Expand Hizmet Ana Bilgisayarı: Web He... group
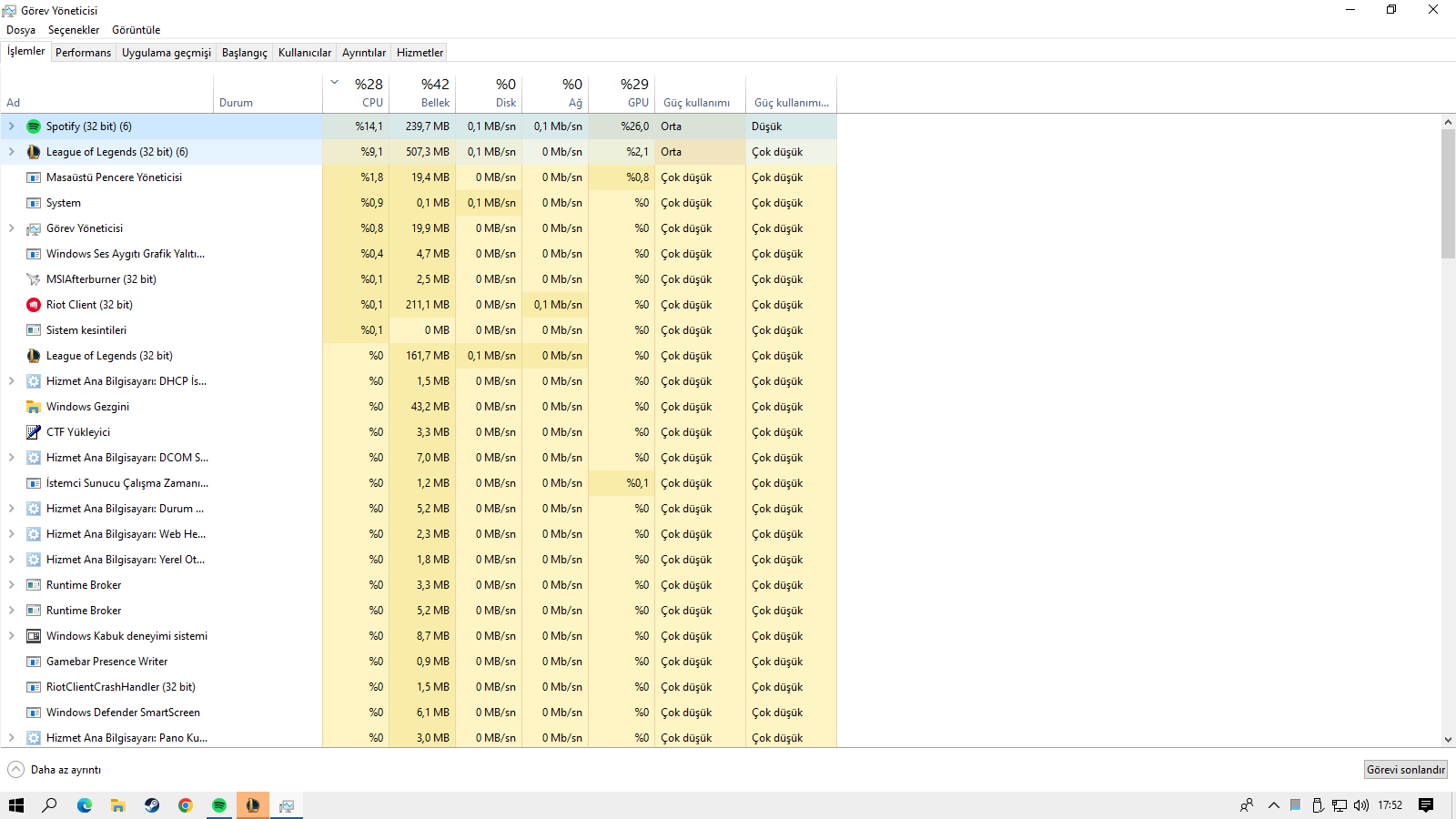The height and width of the screenshot is (819, 1456). coord(12,534)
